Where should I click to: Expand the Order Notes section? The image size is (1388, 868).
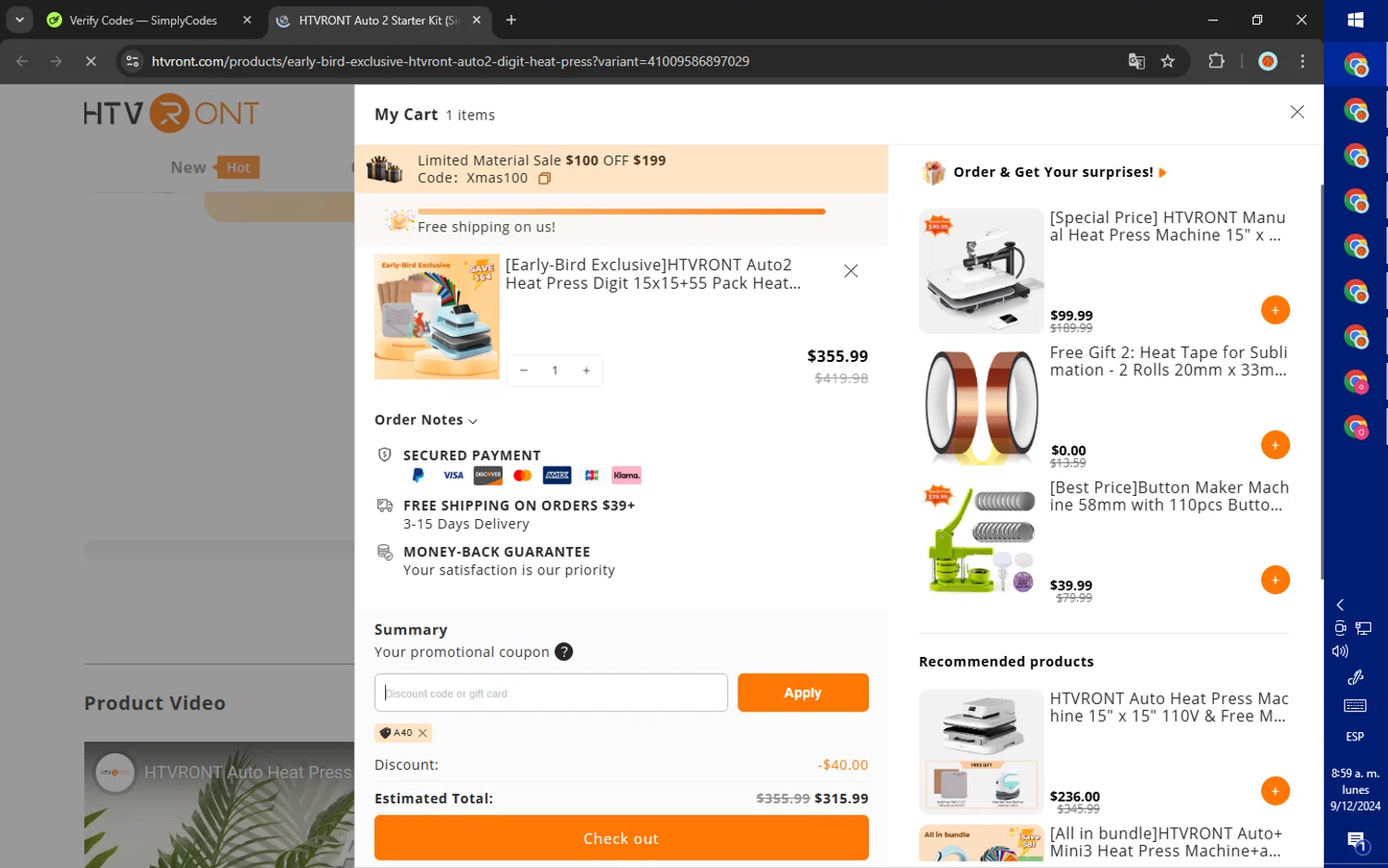(426, 420)
